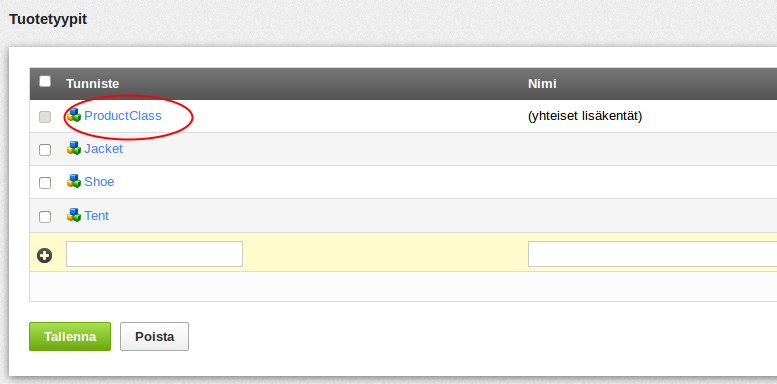Click the cubes icon beside ProductClass
This screenshot has height=384, width=777.
(x=74, y=115)
